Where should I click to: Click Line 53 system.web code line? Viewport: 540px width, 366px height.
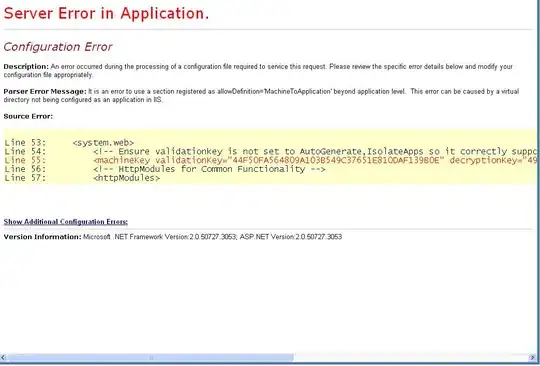click(x=69, y=143)
